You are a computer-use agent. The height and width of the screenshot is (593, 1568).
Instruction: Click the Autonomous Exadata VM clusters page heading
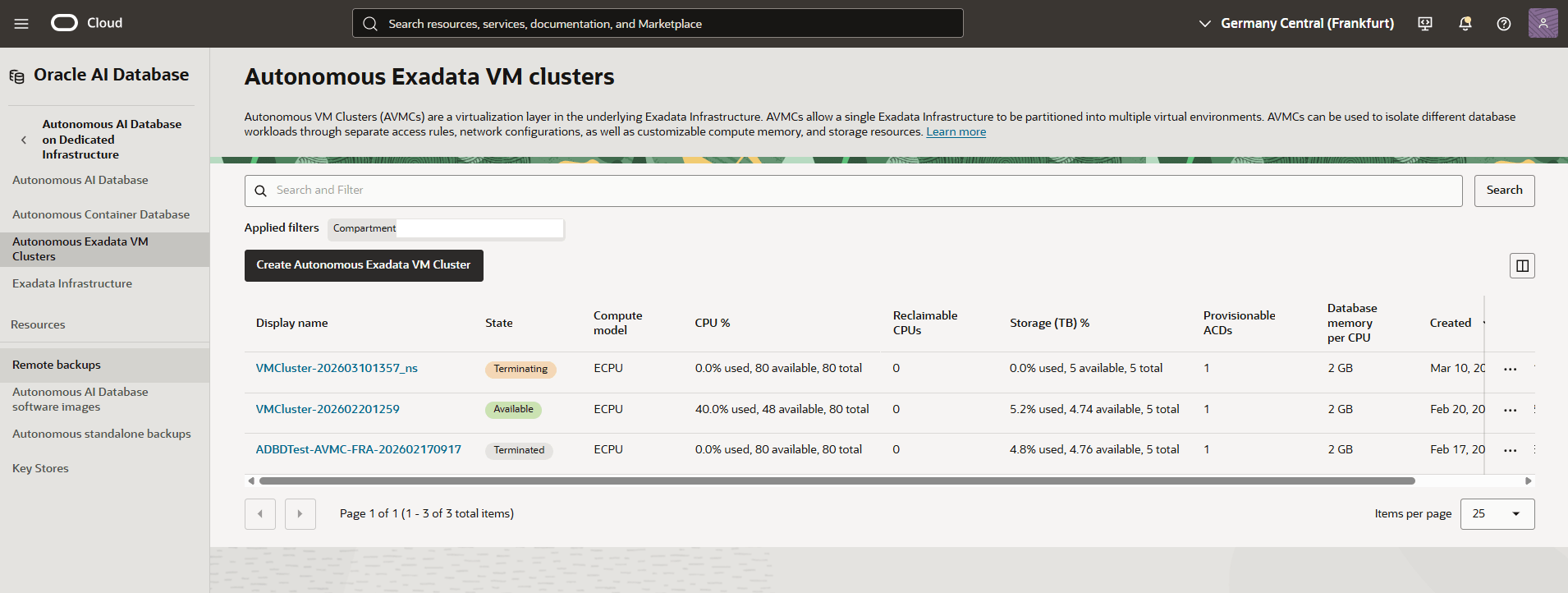click(x=429, y=76)
